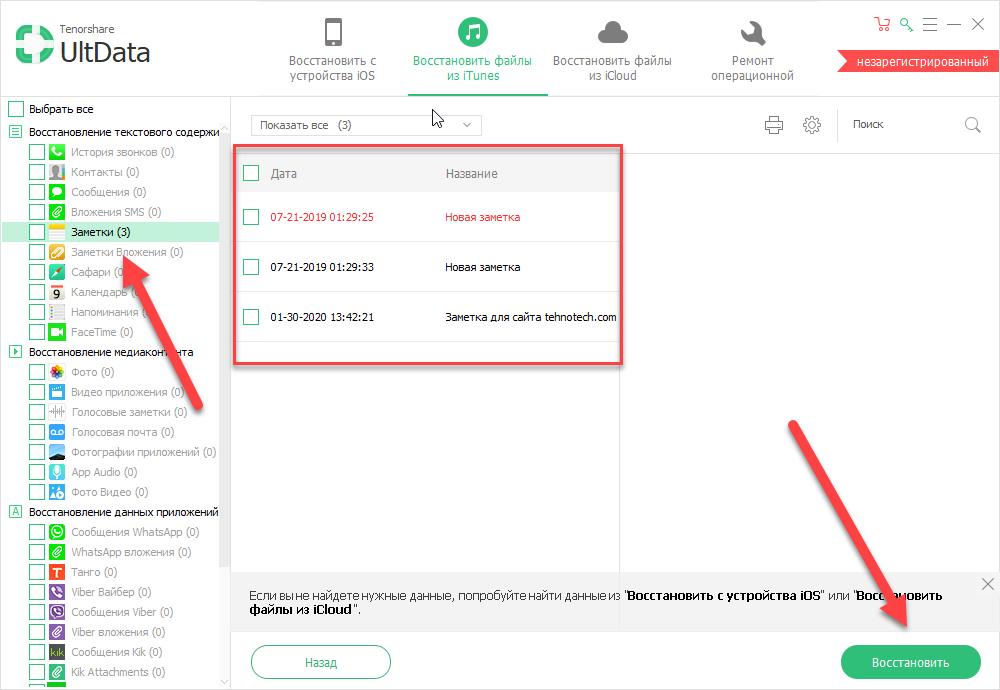The image size is (1000, 690).
Task: Select 'Фотографии приложений (0)' item
Action: (143, 452)
